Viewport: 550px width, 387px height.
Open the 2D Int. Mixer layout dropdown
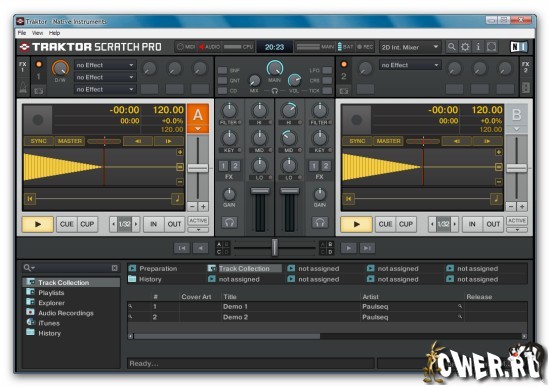click(x=410, y=47)
